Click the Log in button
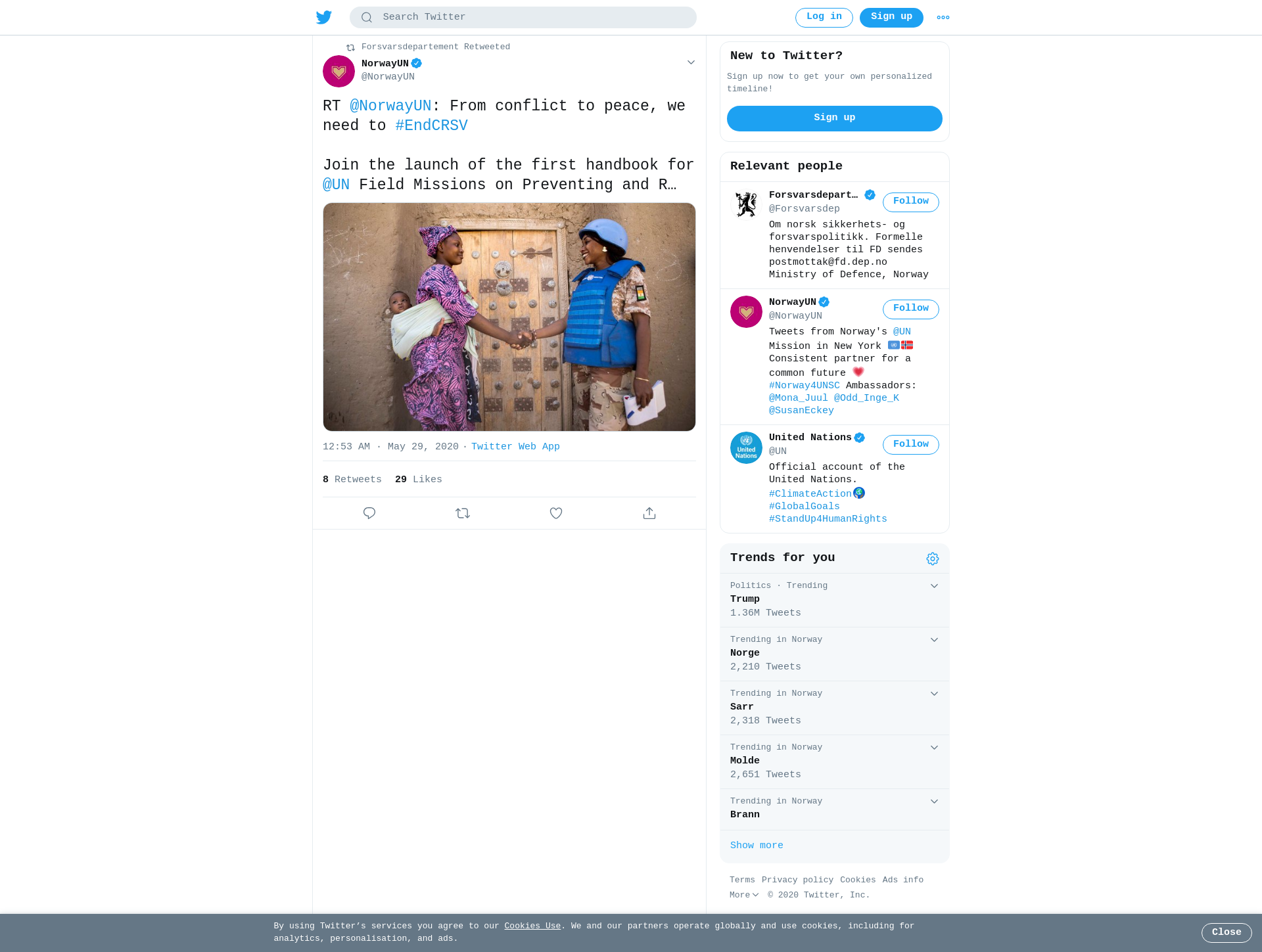The image size is (1262, 952). pos(824,18)
